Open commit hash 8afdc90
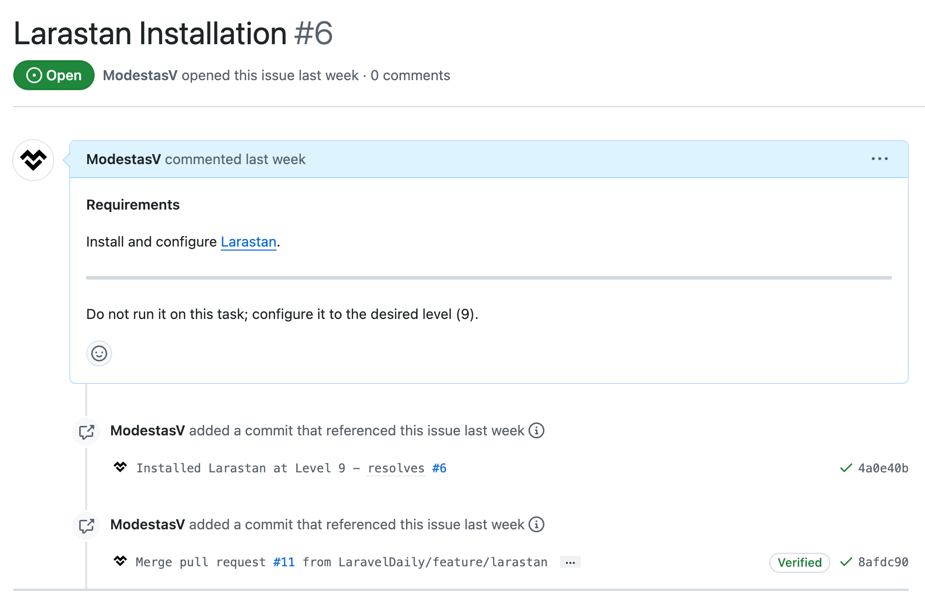925x602 pixels. click(883, 562)
